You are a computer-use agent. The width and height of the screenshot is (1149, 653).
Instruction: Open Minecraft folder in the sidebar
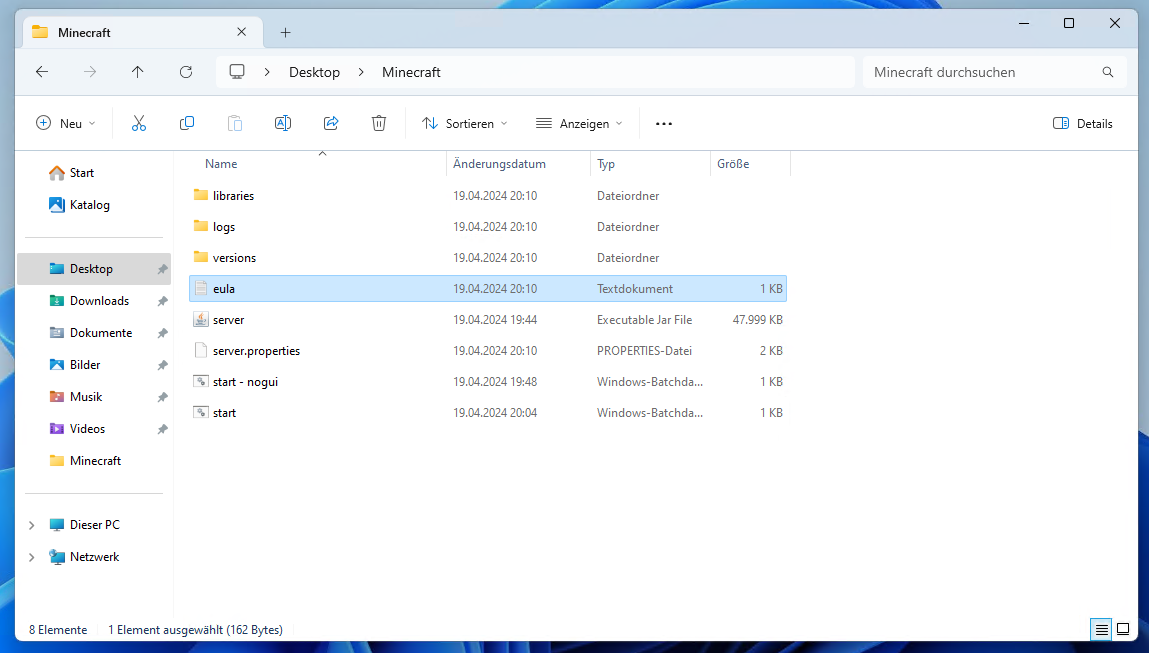coord(95,461)
